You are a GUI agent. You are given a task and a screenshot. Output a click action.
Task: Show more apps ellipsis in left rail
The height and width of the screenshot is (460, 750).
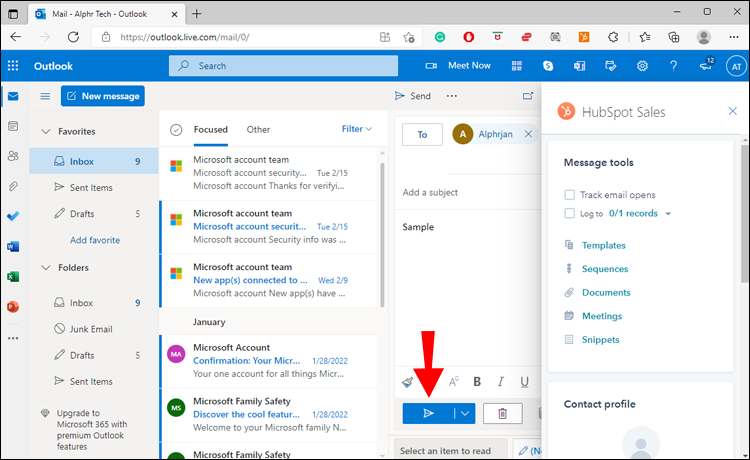click(13, 338)
